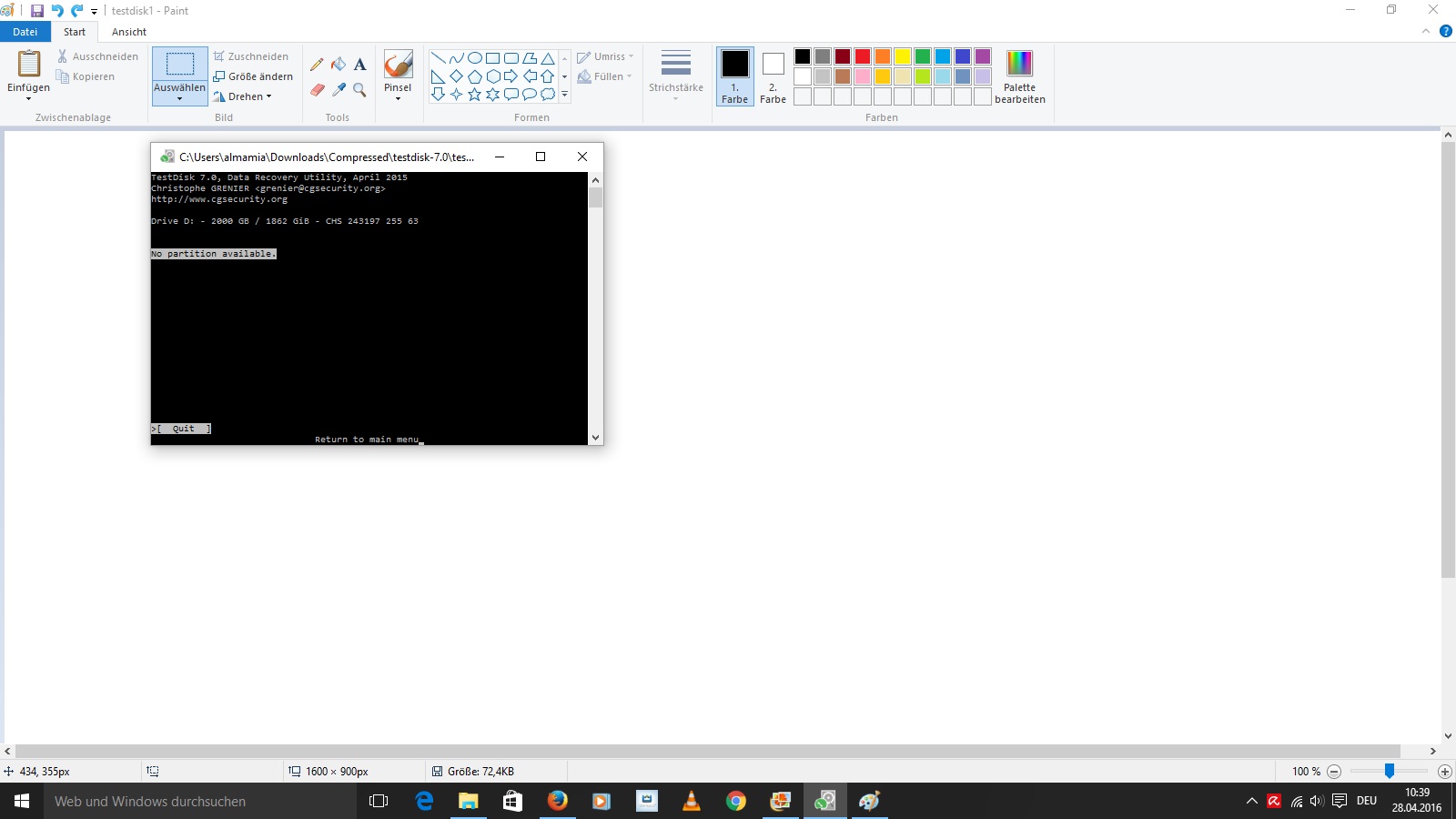Click the Redo arrow in title bar
This screenshot has width=1456, height=819.
(x=77, y=11)
